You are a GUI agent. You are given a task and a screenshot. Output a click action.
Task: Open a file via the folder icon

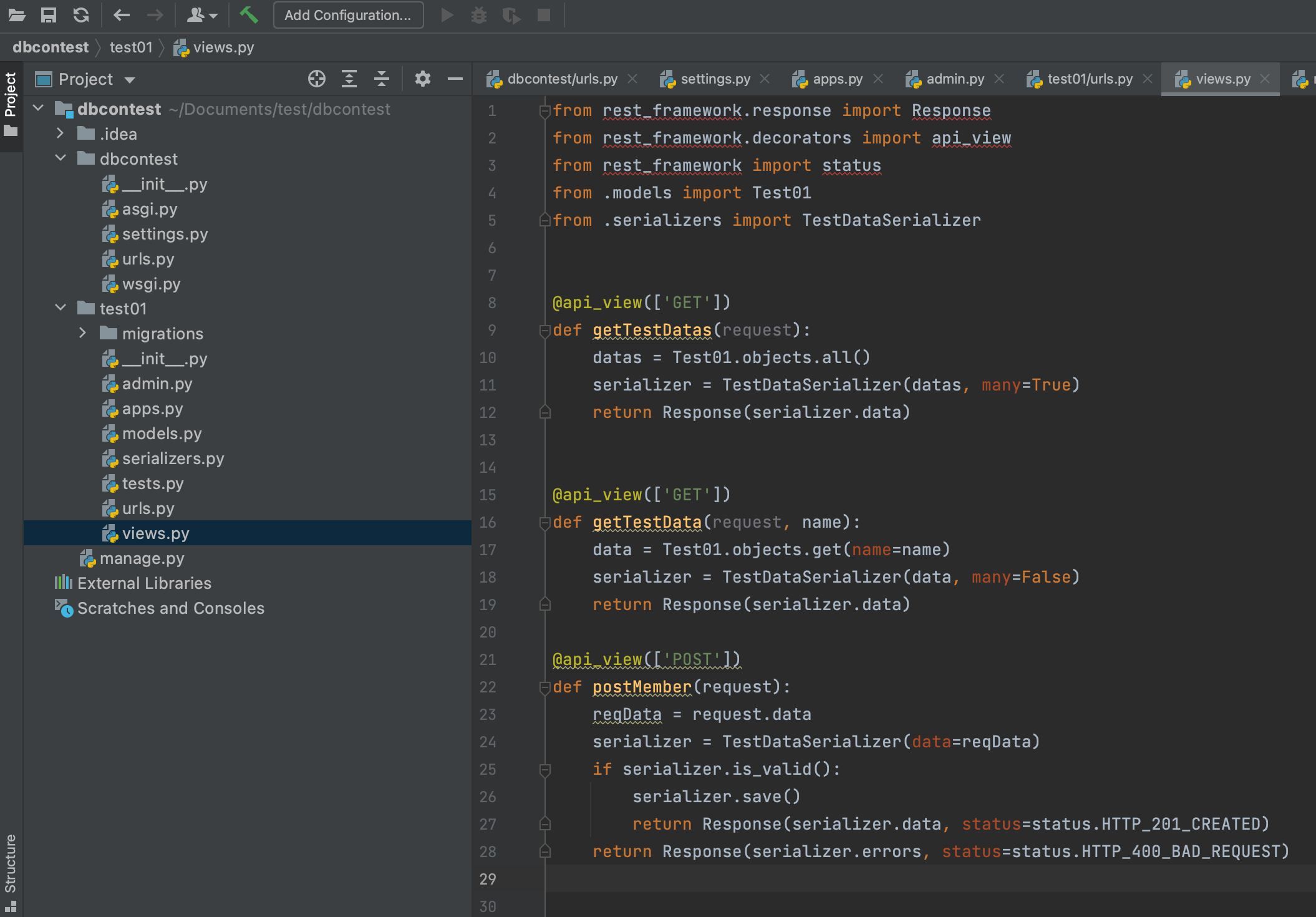pos(17,15)
